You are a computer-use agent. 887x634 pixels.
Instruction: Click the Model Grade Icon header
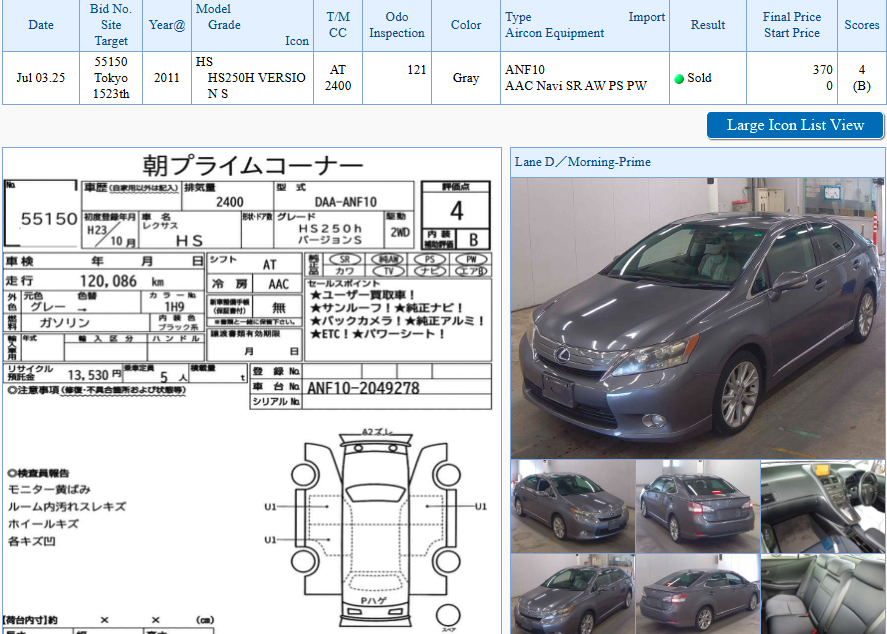pyautogui.click(x=252, y=25)
